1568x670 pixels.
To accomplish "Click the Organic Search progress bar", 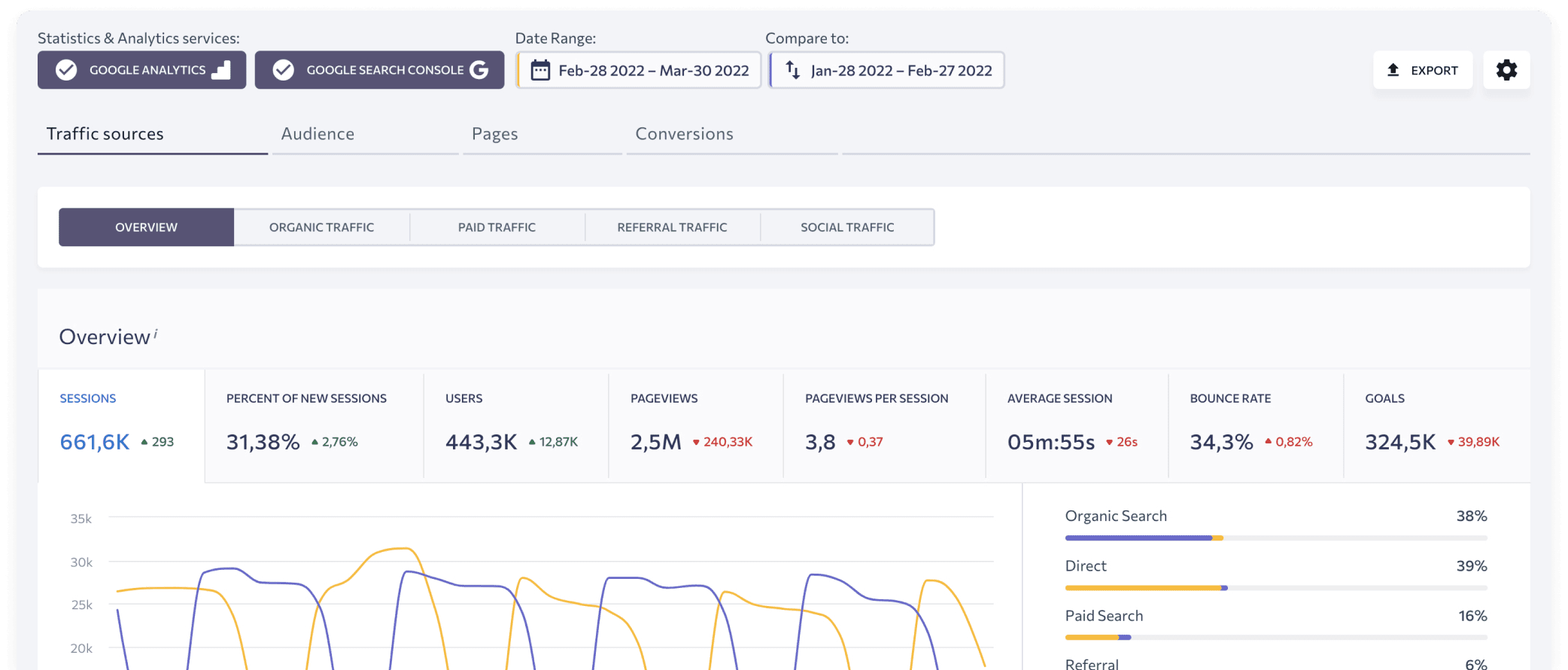I will (x=1276, y=538).
